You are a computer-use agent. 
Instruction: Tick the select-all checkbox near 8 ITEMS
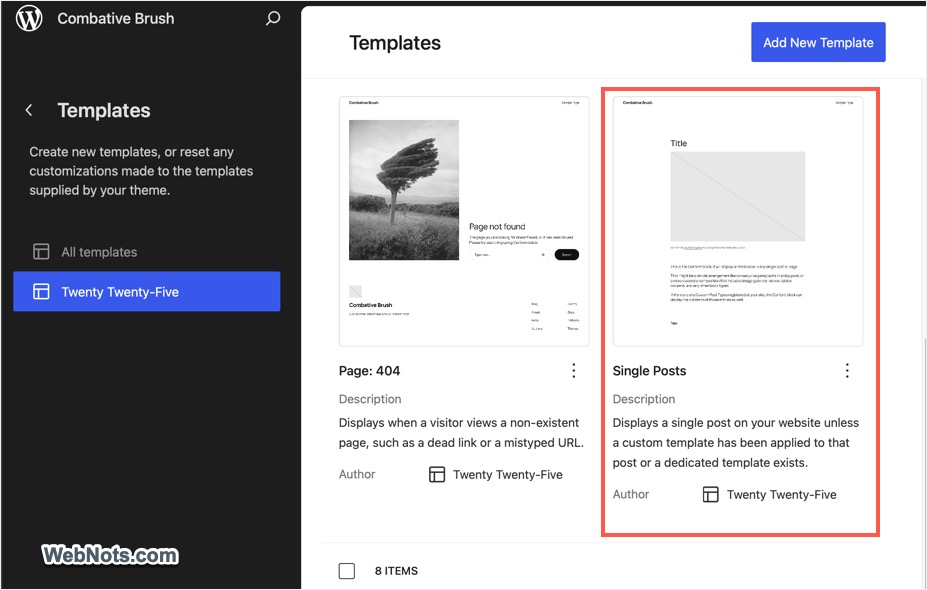(347, 571)
